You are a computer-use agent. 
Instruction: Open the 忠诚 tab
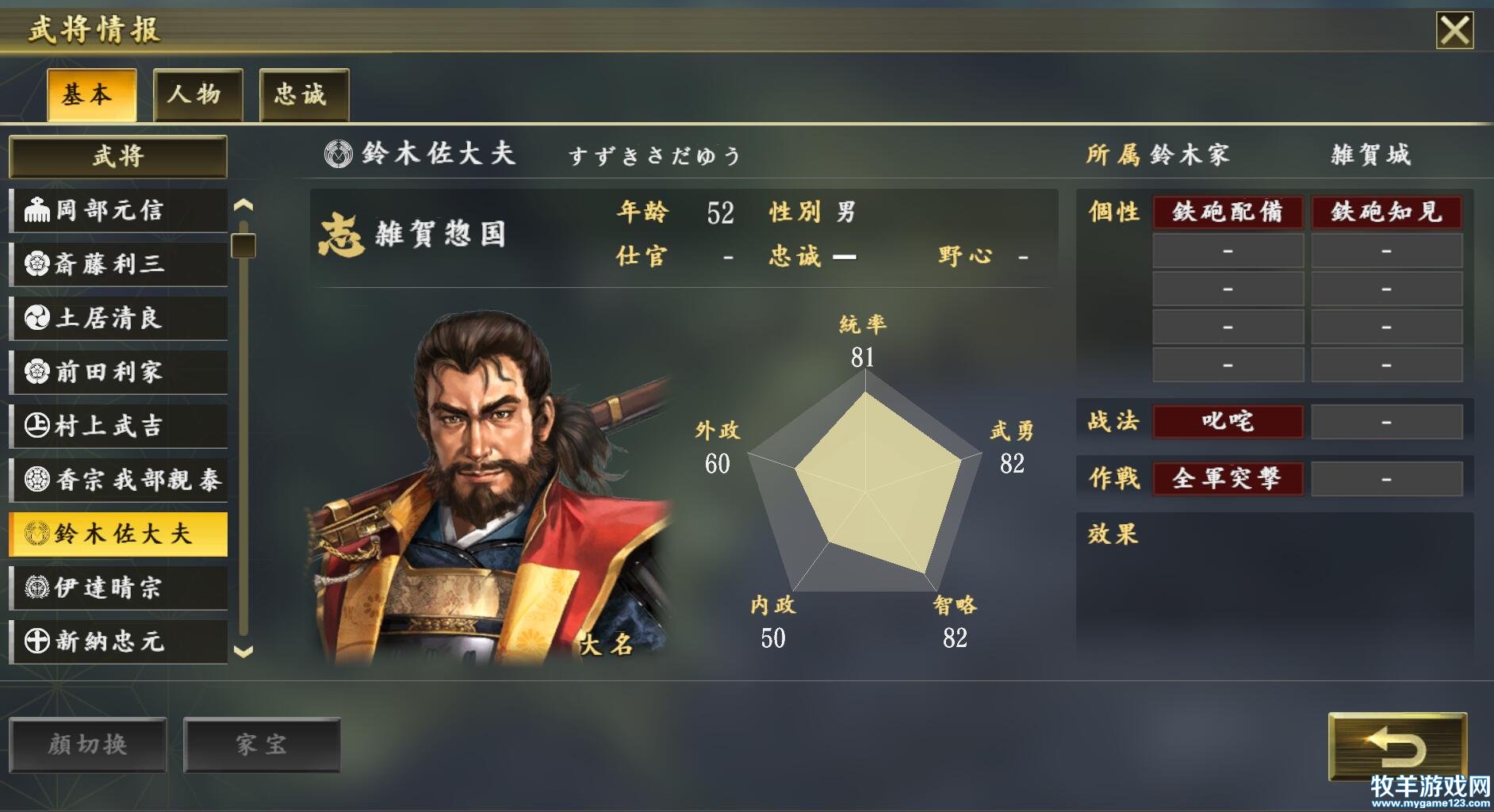(304, 94)
